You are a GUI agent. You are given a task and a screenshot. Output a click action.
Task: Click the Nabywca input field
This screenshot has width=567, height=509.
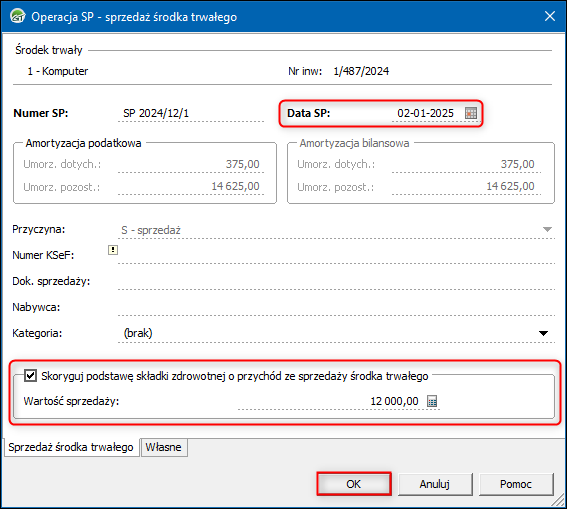point(336,307)
